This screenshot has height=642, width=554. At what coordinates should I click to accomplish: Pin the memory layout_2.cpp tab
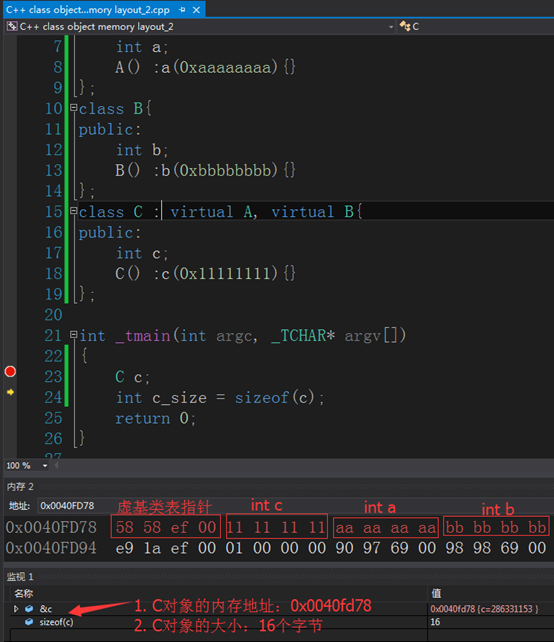tap(182, 10)
